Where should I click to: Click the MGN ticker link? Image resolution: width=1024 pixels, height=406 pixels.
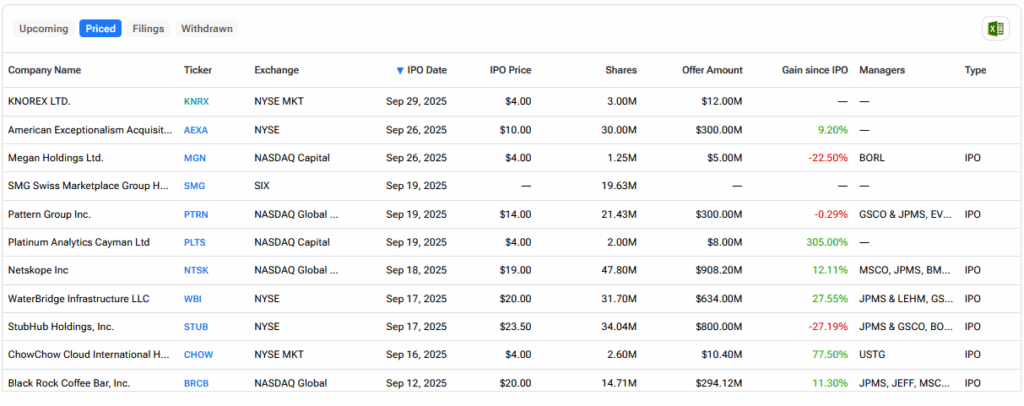pyautogui.click(x=196, y=158)
